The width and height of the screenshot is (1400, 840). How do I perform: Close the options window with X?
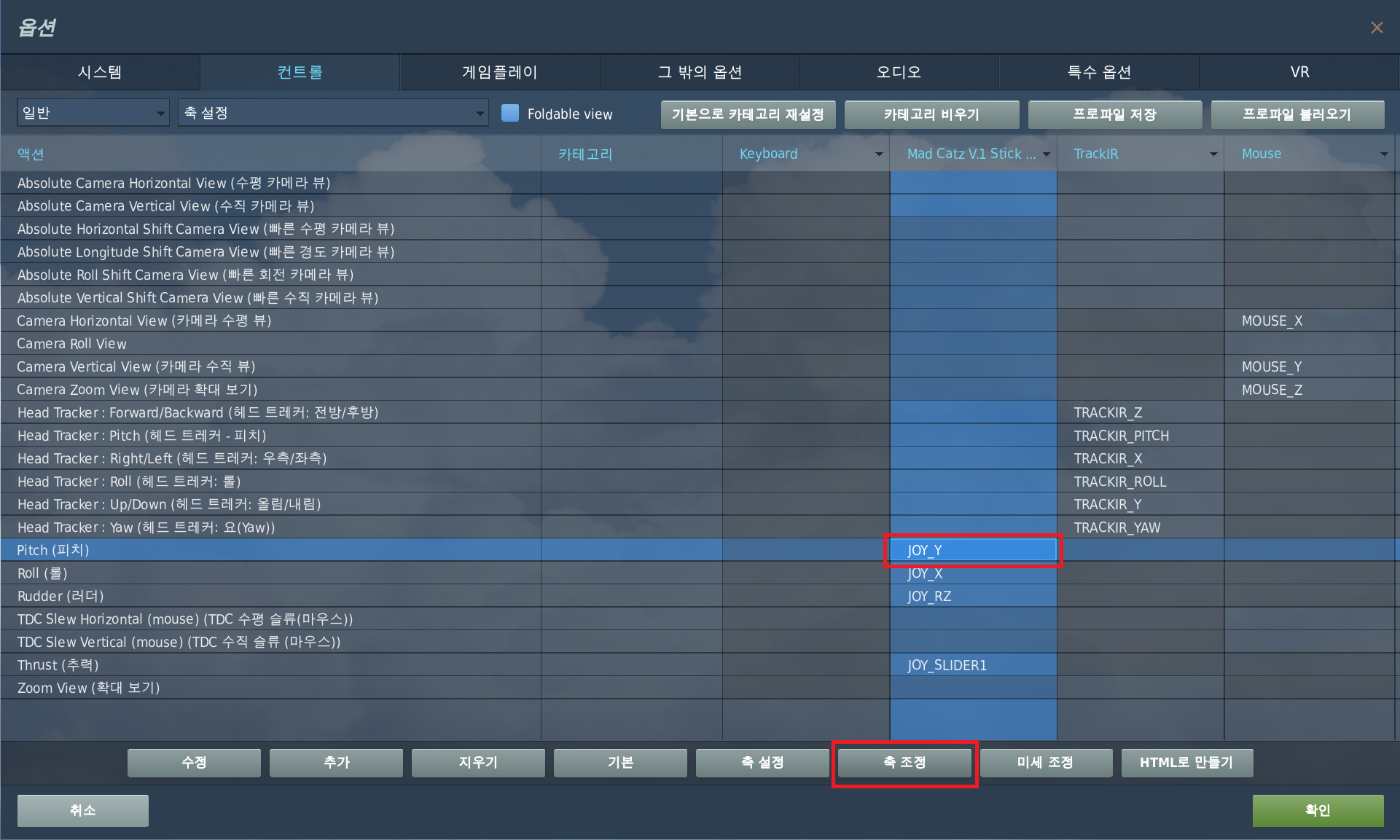tap(1376, 28)
